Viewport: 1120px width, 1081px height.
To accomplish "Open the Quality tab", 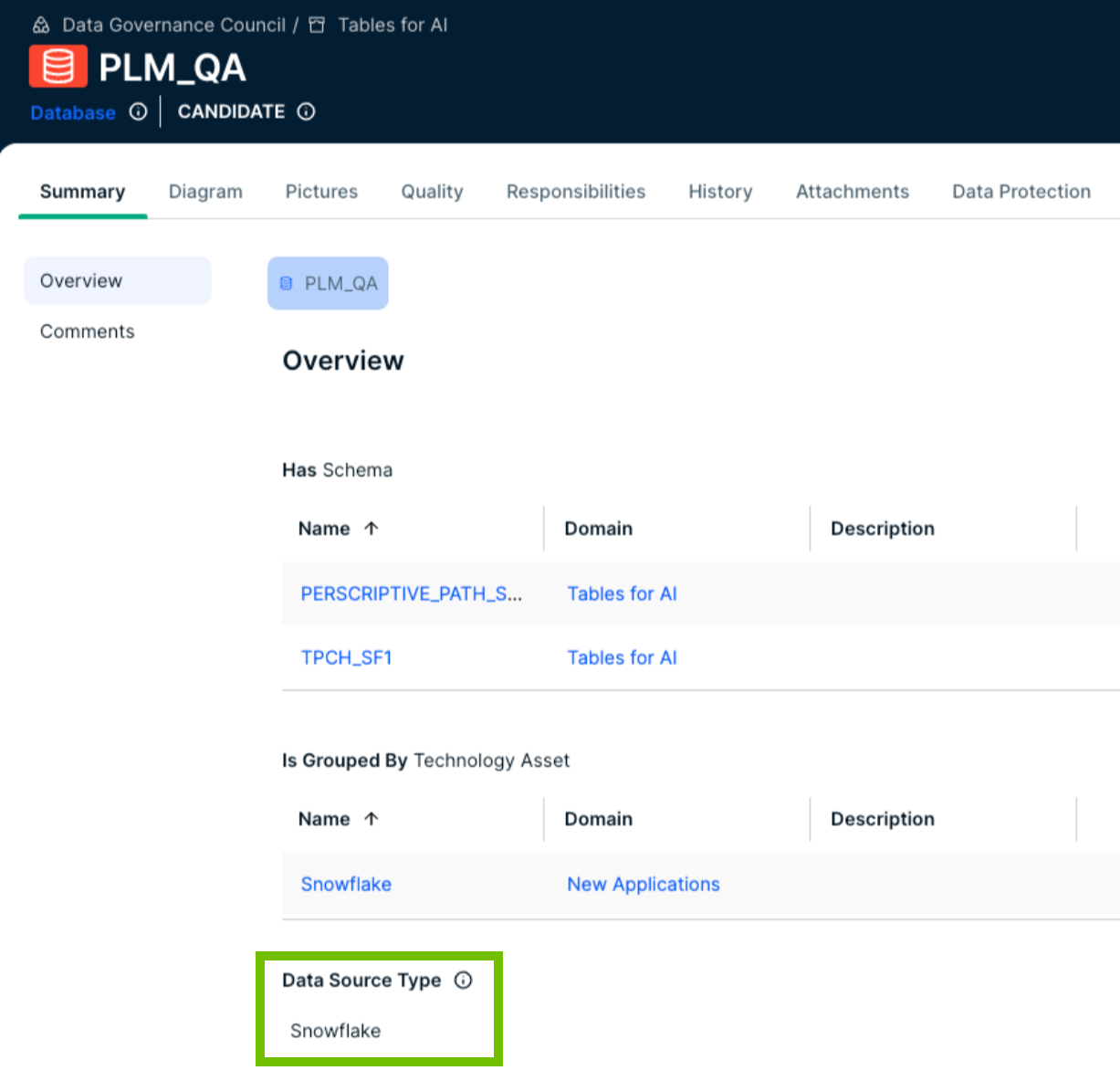I will (x=432, y=192).
